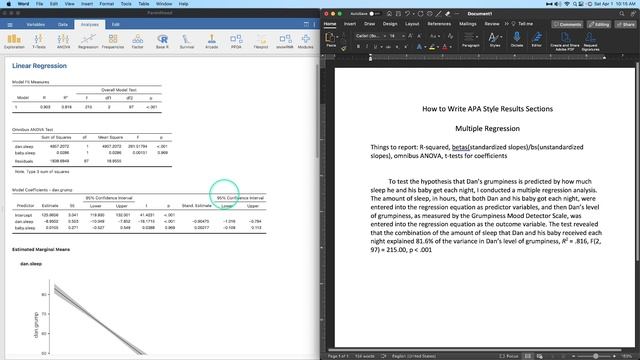640x360 pixels.
Task: Choose the text highlight color swatch
Action: pyautogui.click(x=432, y=47)
